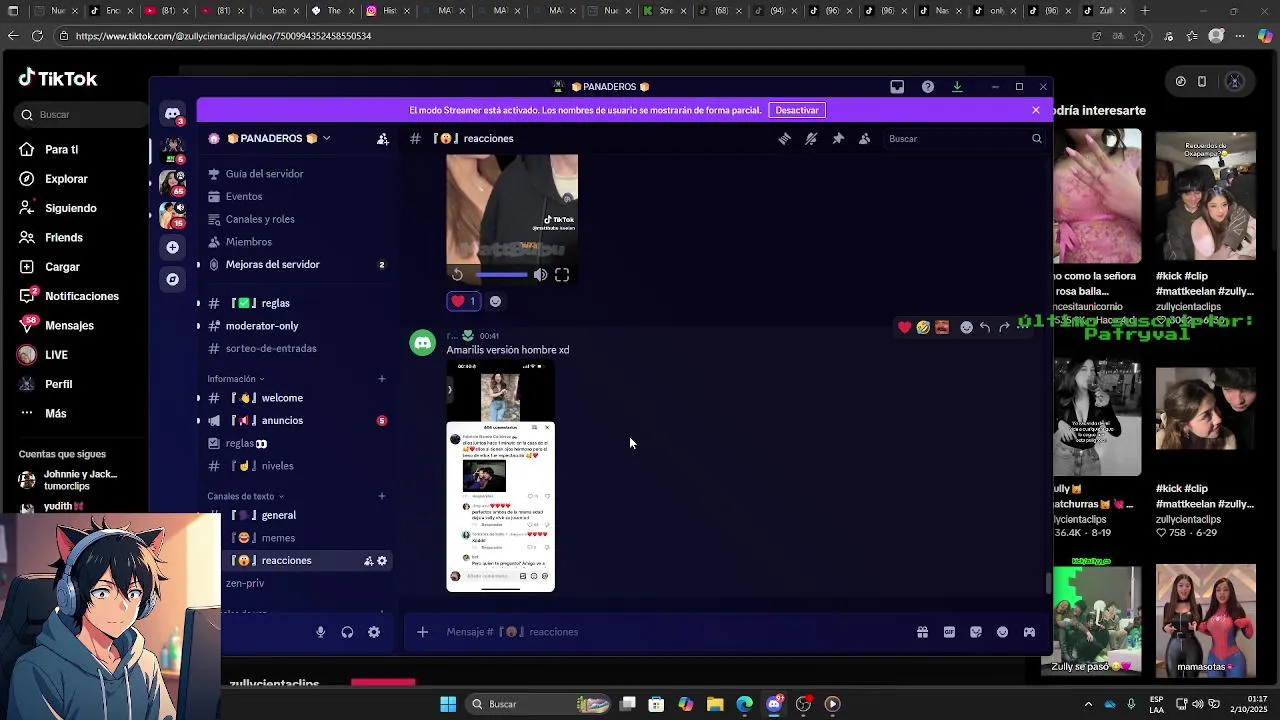Click green download update icon
This screenshot has width=1280, height=720.
(x=957, y=87)
